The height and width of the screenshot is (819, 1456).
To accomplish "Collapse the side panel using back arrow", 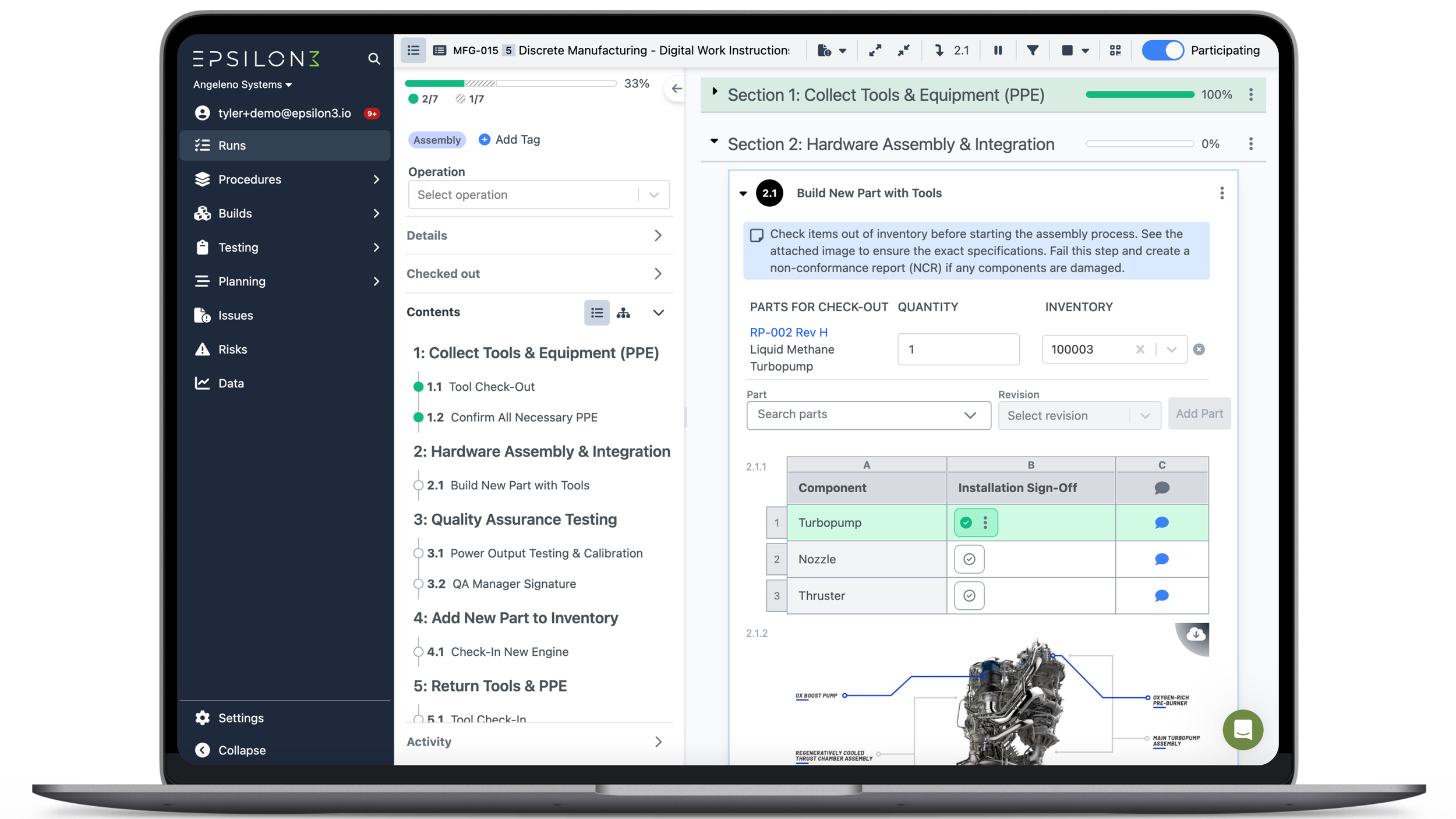I will click(x=676, y=89).
